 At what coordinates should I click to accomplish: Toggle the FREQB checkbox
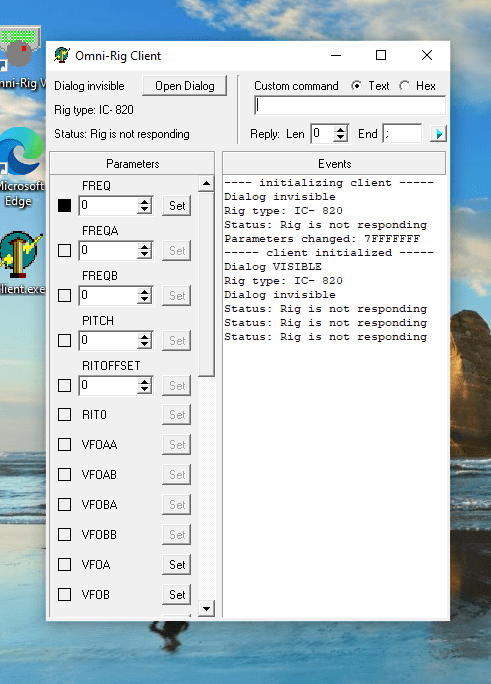pos(65,295)
